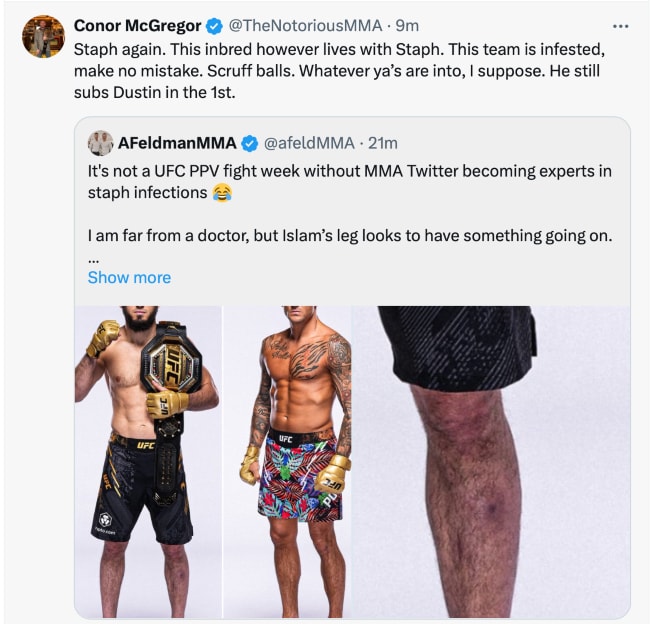Open AFeldmanMMA's profile from the display name
The height and width of the screenshot is (624, 650).
(177, 143)
